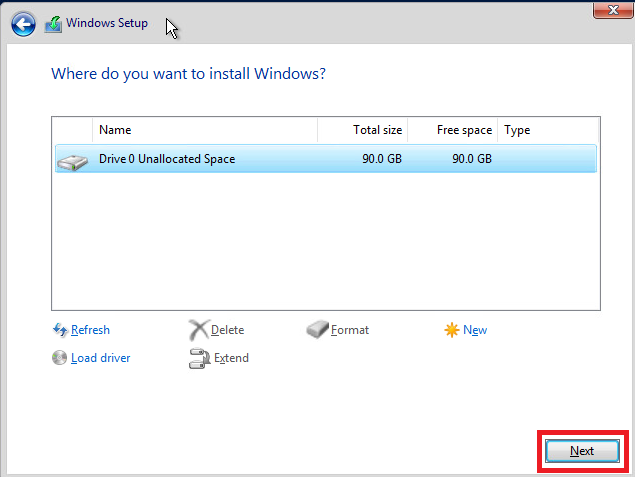Click the blue back arrow button

coord(23,24)
